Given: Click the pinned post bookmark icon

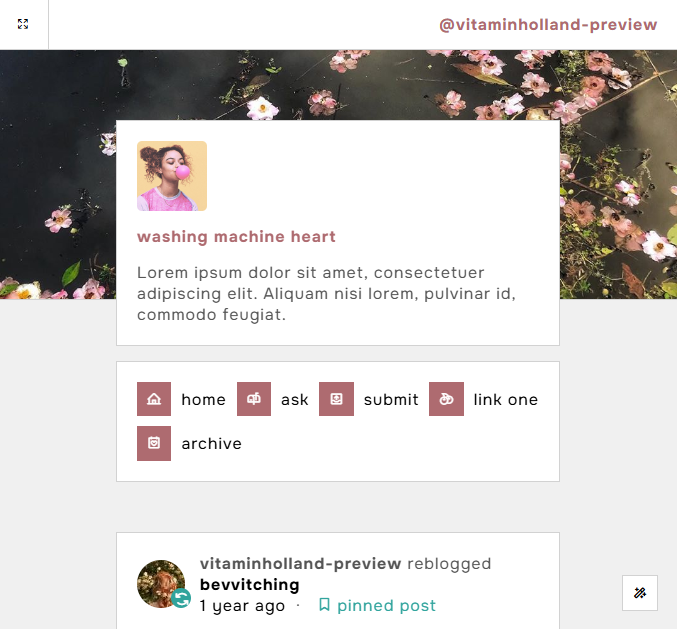Looking at the screenshot, I should pyautogui.click(x=324, y=605).
